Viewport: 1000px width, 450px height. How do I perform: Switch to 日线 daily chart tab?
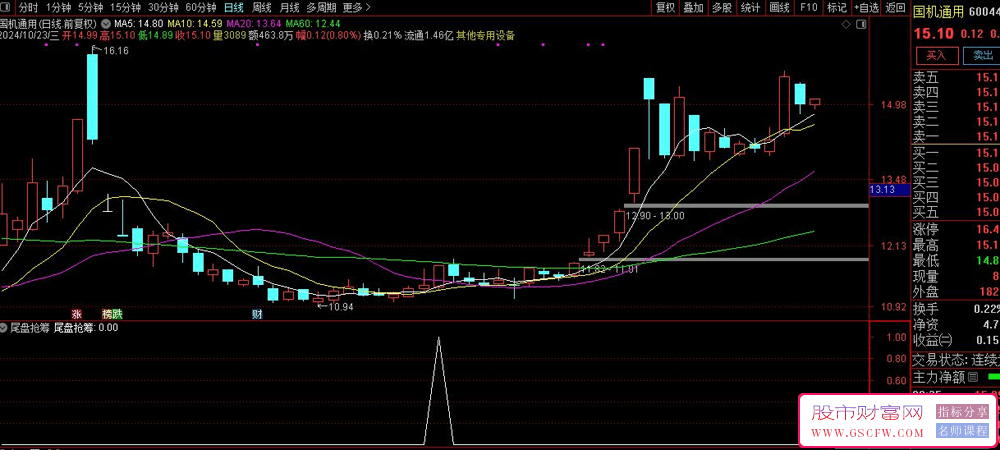(x=233, y=8)
